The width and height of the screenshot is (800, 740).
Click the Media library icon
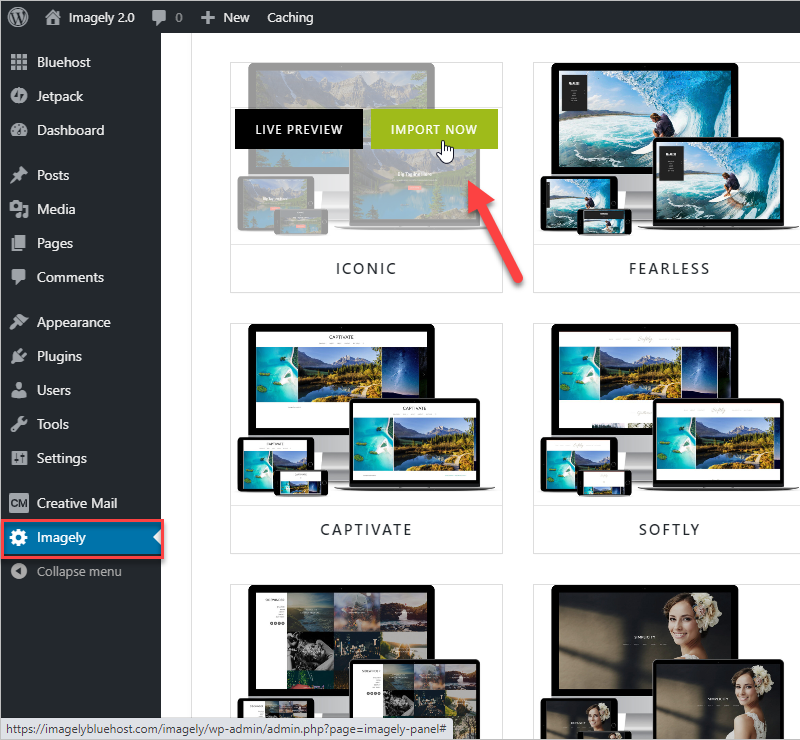[x=19, y=209]
